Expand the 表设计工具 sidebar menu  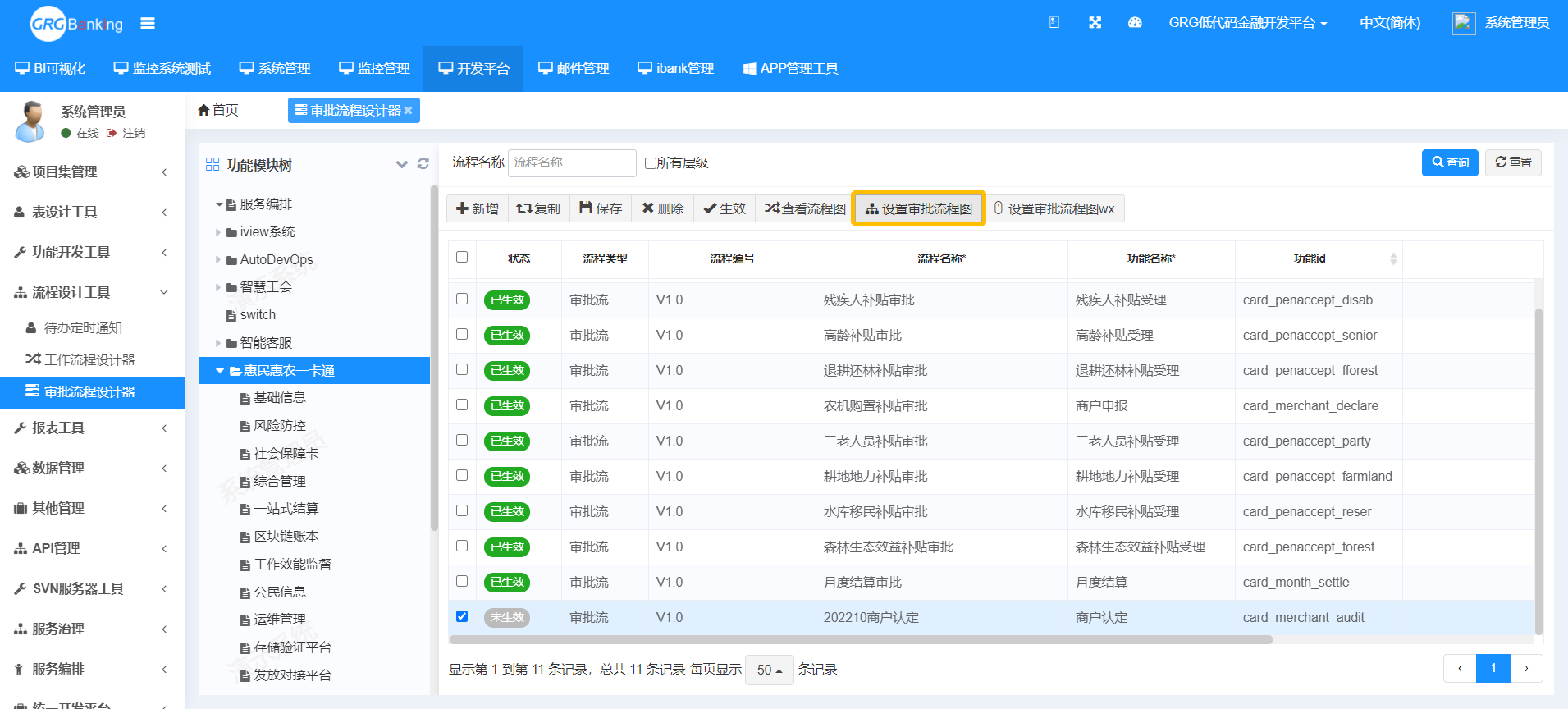coord(92,212)
